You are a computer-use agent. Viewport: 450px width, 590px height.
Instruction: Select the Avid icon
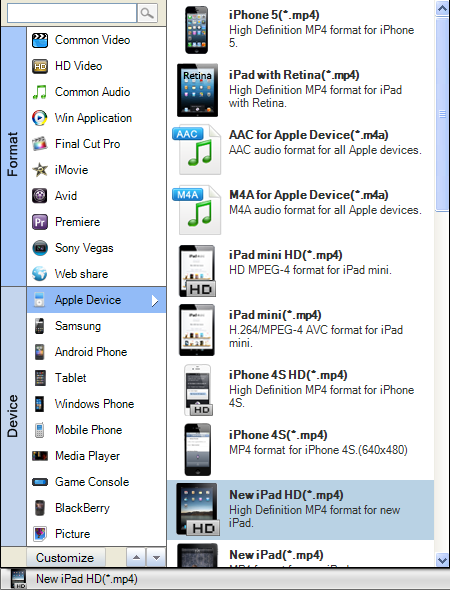(x=40, y=196)
